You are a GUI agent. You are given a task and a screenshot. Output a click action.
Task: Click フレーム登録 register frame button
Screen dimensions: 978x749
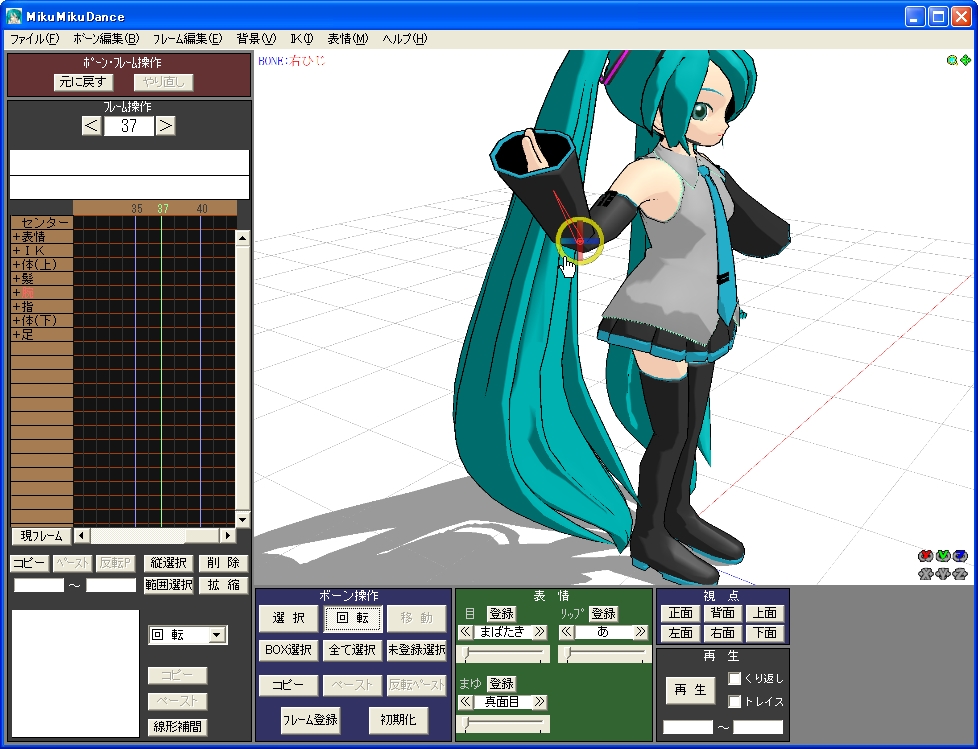click(x=310, y=720)
